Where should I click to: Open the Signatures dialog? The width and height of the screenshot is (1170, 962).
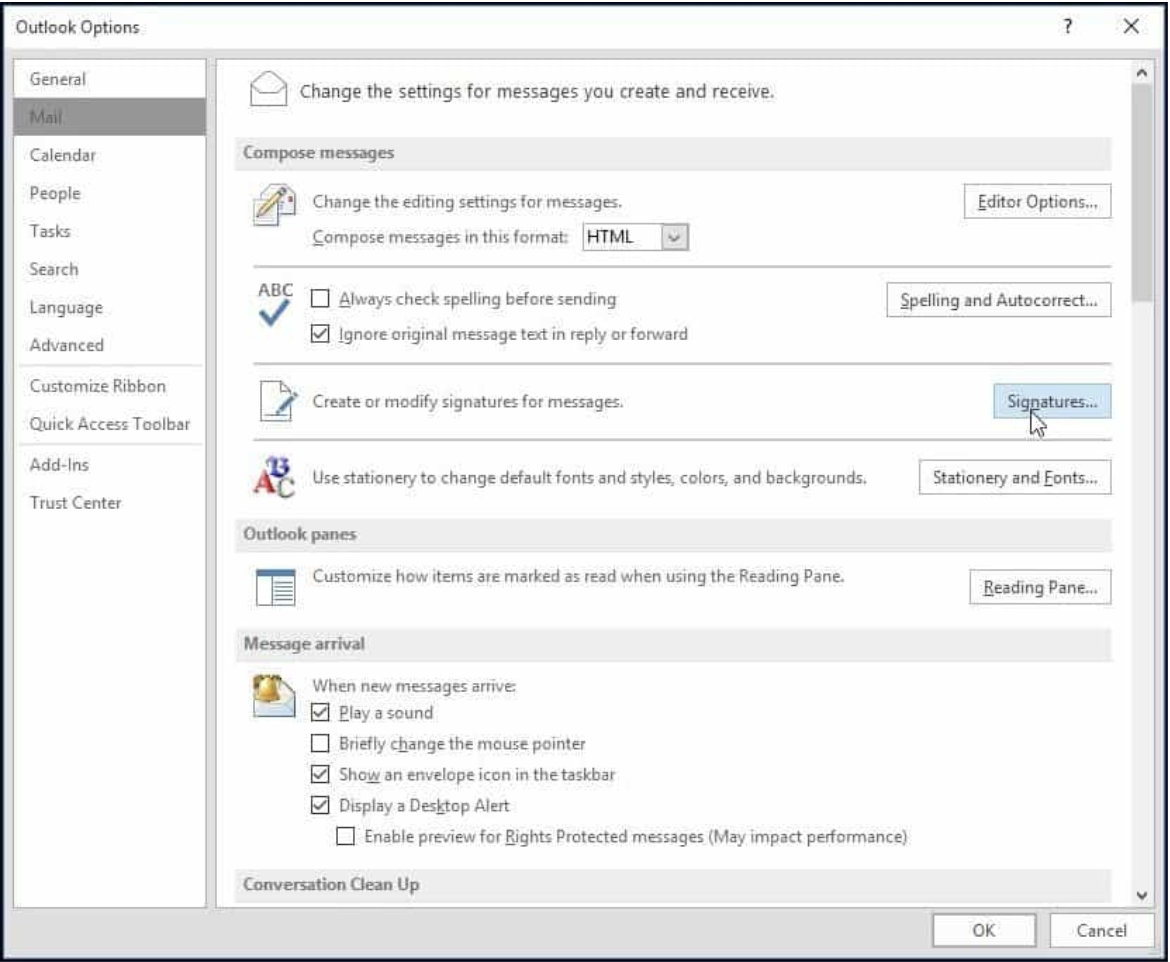coord(1052,402)
